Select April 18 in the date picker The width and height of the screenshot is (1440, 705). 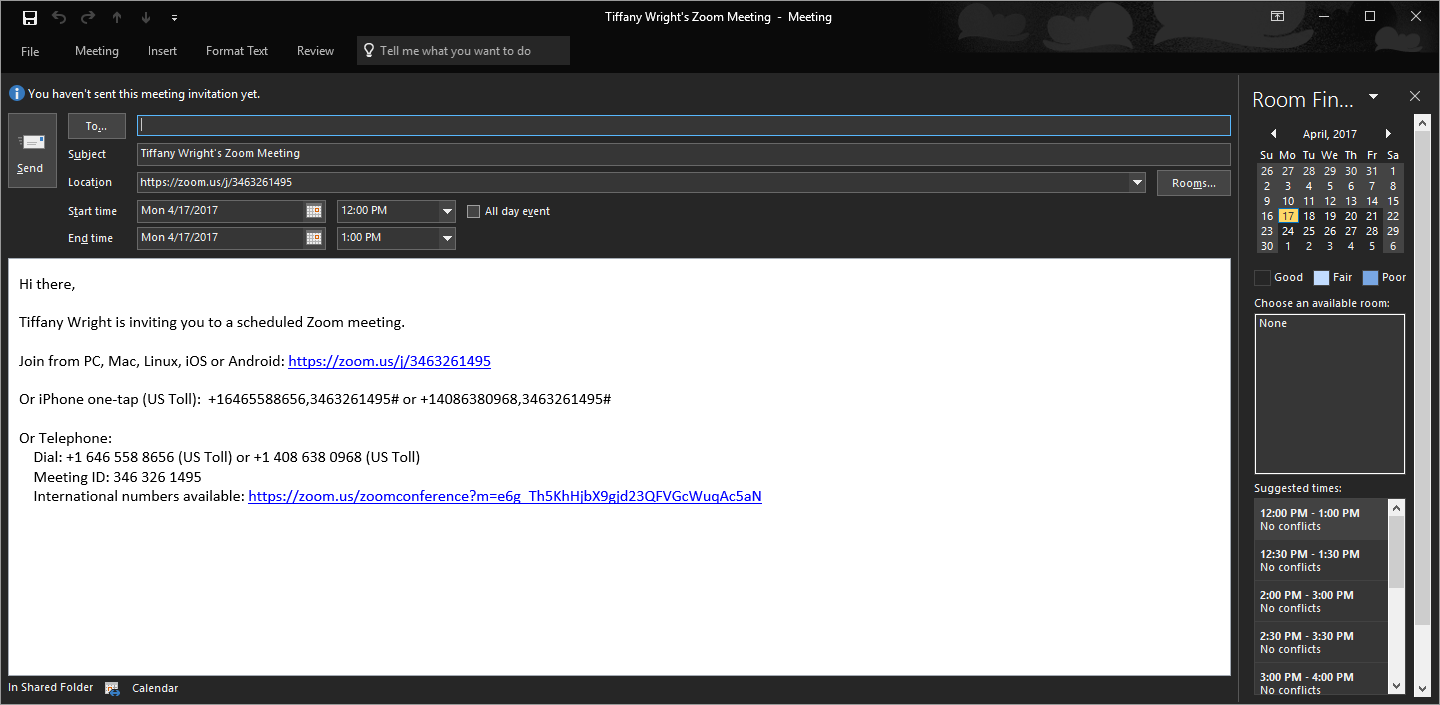pos(1309,216)
